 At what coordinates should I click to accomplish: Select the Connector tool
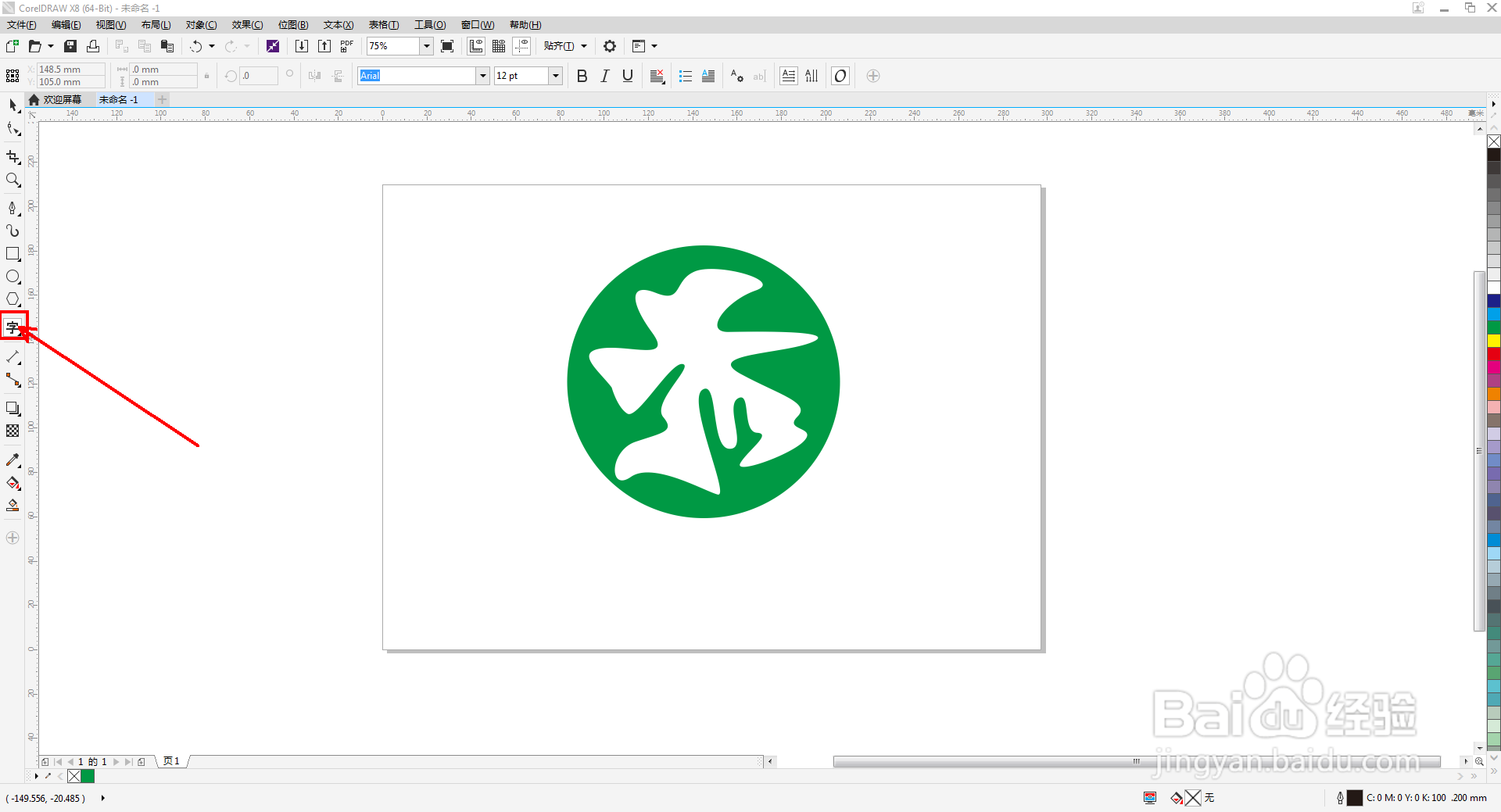(13, 380)
